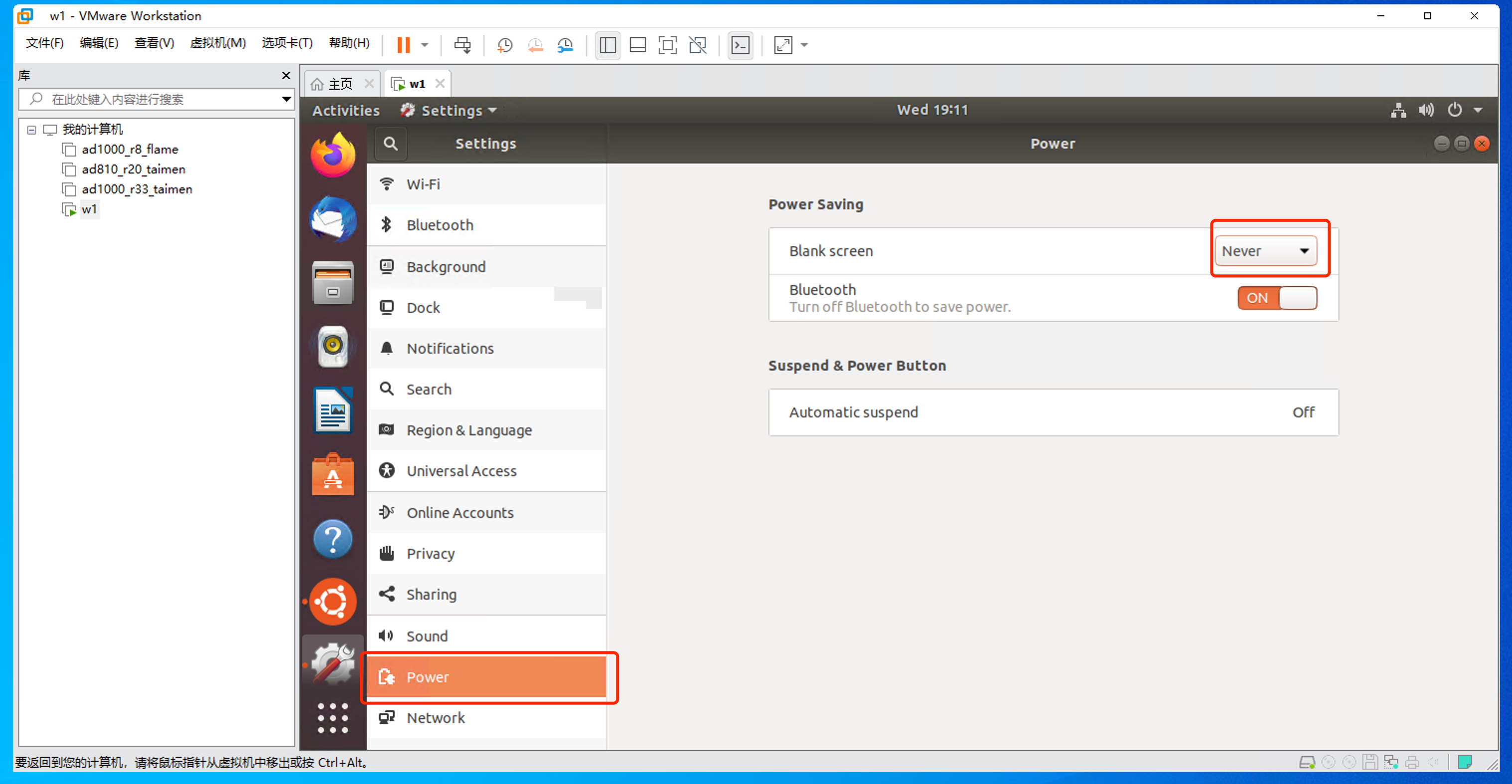The image size is (1512, 784).
Task: Switch to the 主页 tab
Action: click(x=339, y=84)
